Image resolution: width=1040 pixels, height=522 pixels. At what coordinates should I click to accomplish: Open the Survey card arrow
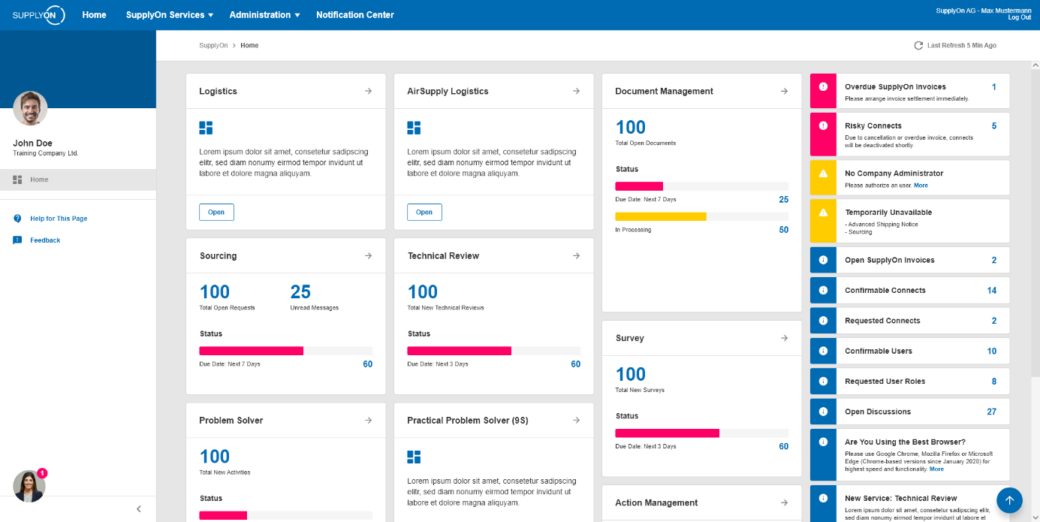pyautogui.click(x=784, y=338)
